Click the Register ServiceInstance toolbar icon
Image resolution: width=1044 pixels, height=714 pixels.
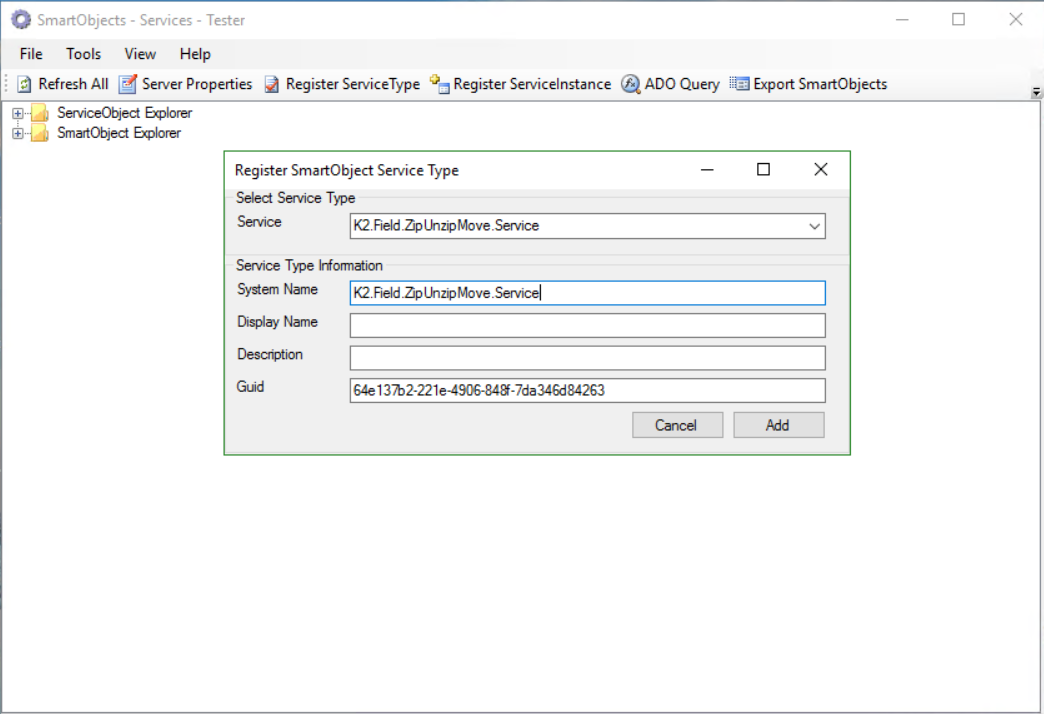tap(440, 84)
